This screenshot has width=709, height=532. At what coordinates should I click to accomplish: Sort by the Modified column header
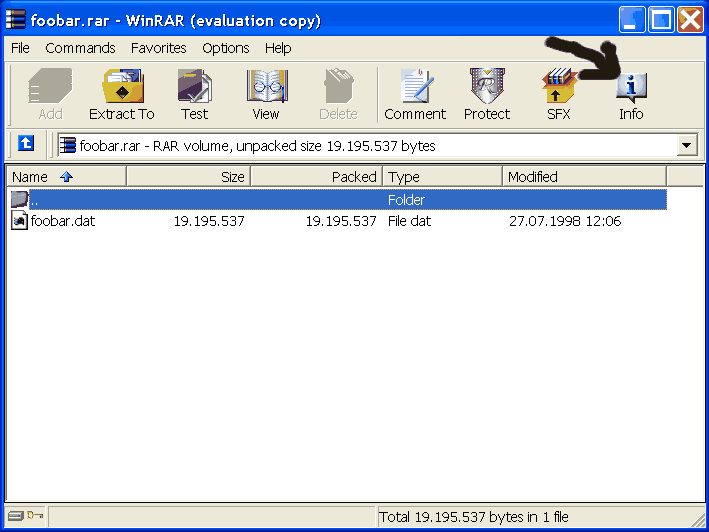tap(584, 176)
